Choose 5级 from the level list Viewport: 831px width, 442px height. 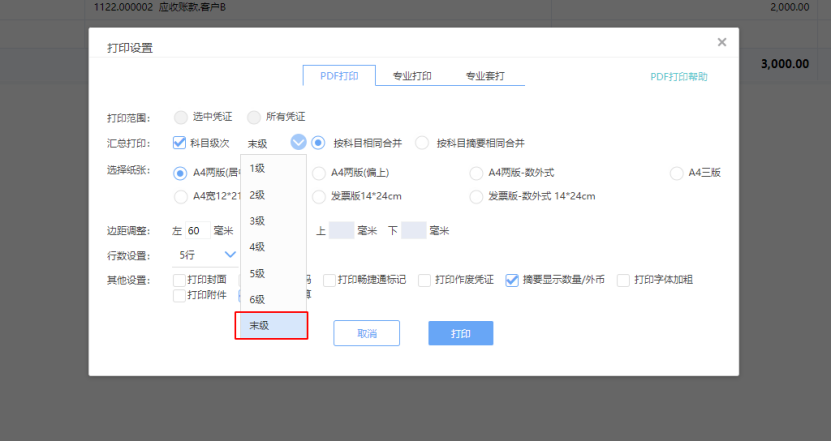click(273, 273)
